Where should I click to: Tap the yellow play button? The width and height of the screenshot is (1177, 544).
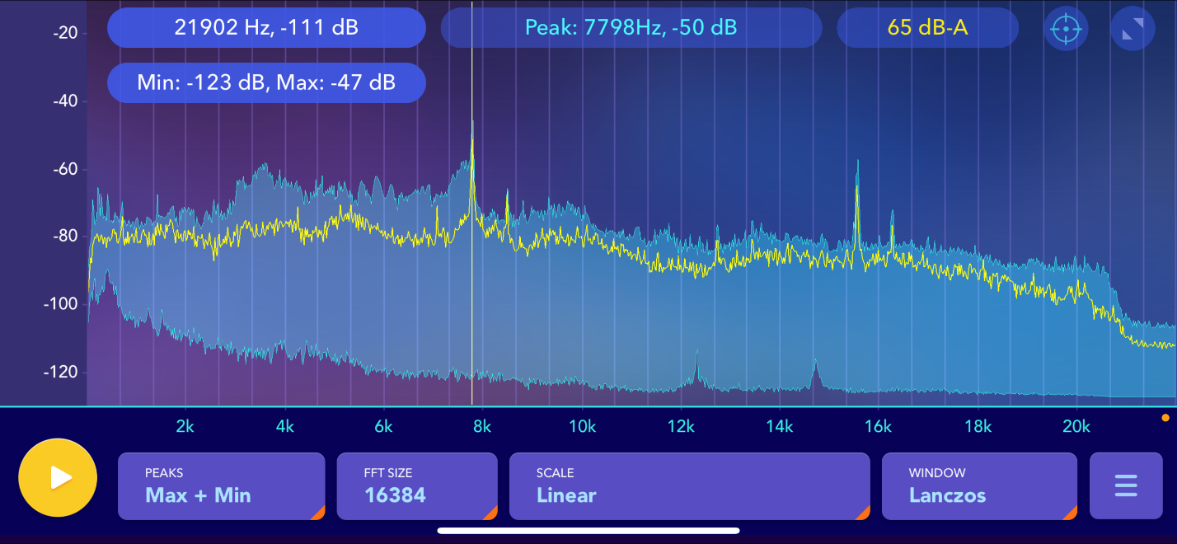58,478
